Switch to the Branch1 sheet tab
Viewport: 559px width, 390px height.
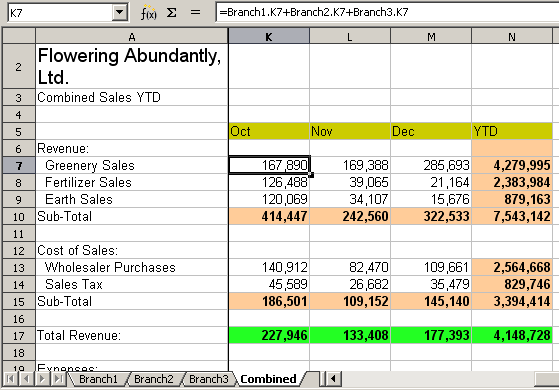coord(98,379)
